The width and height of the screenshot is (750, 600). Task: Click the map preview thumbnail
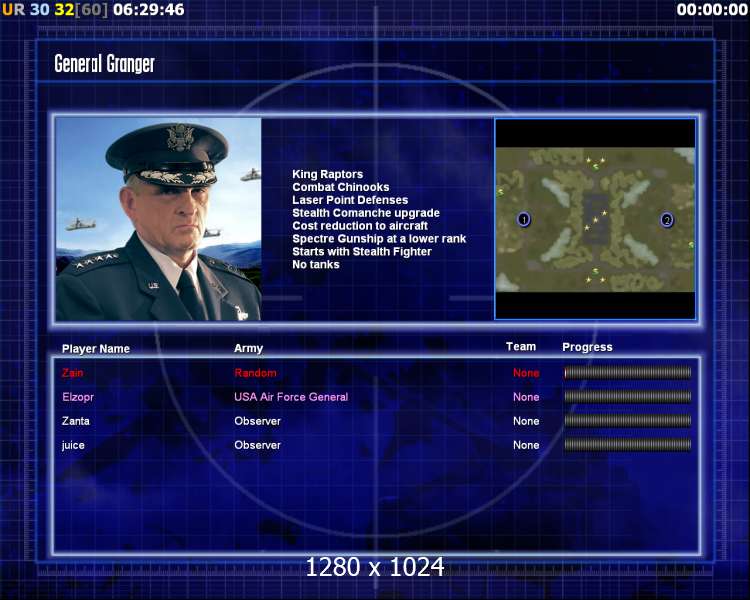(x=595, y=219)
